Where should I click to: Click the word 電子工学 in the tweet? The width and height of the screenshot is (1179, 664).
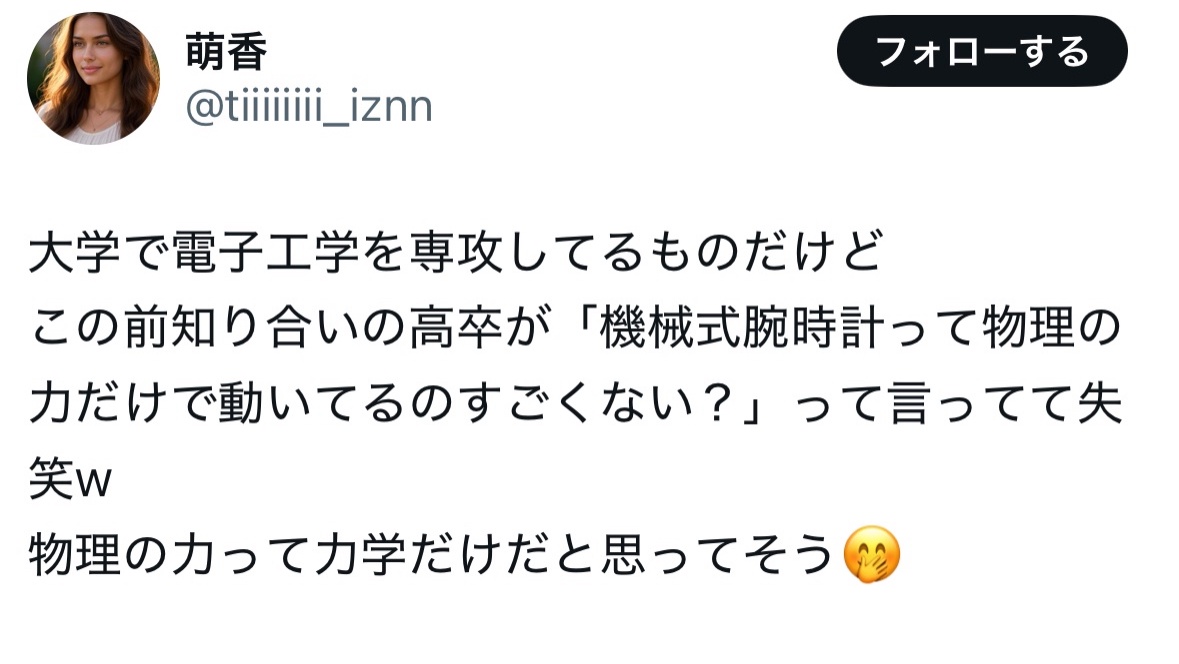click(266, 251)
